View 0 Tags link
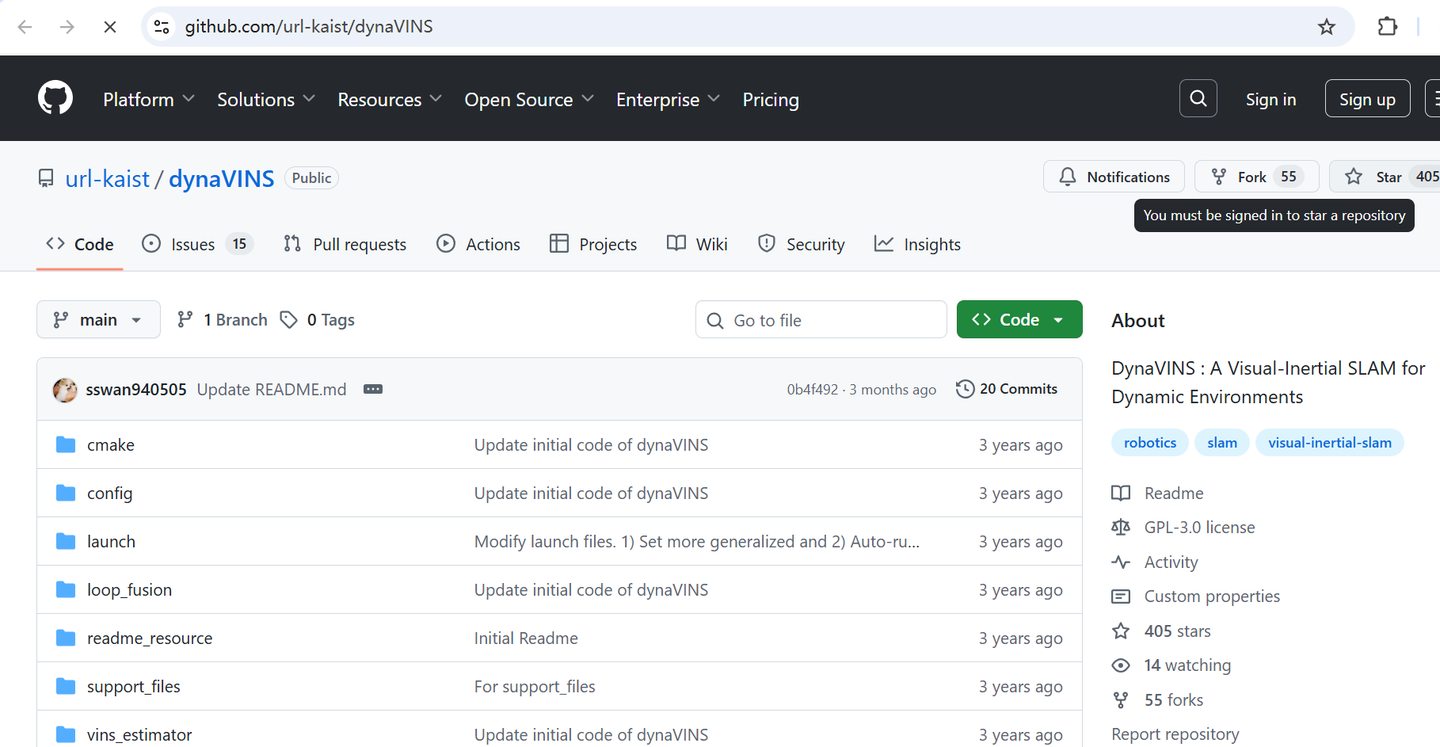1440x747 pixels. (317, 320)
